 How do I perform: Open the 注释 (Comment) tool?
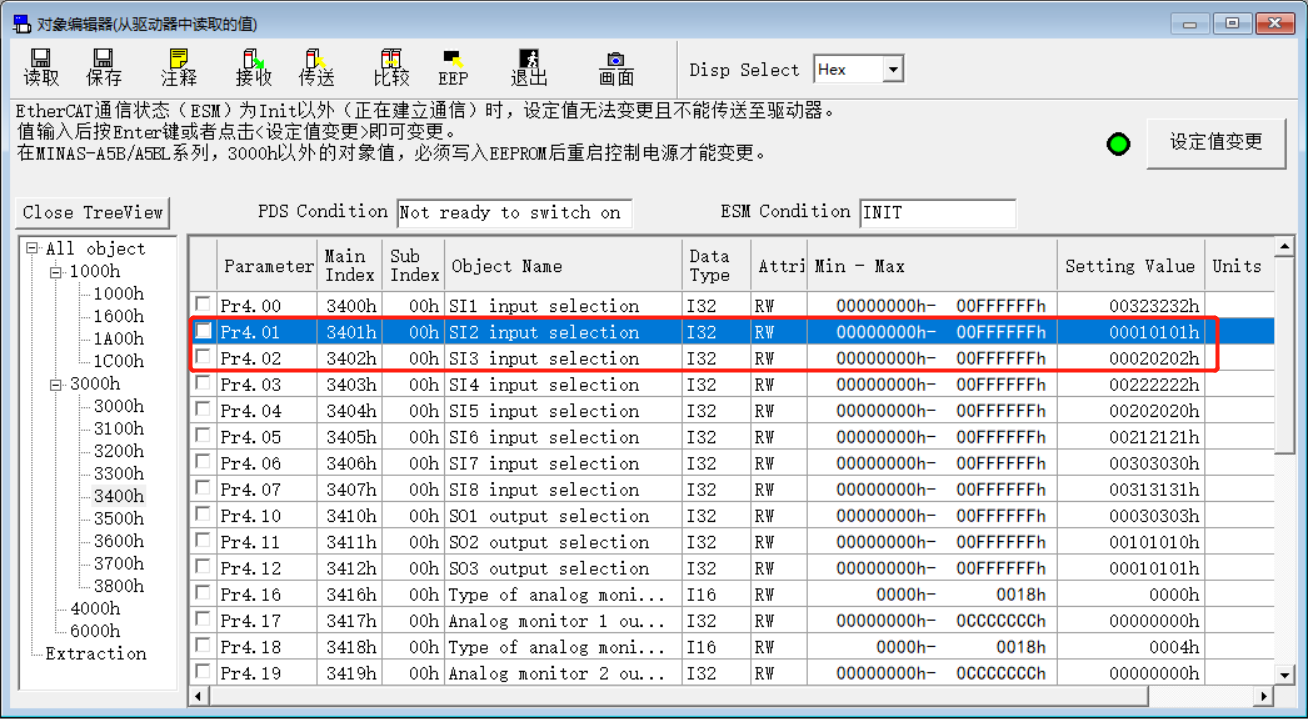(179, 67)
